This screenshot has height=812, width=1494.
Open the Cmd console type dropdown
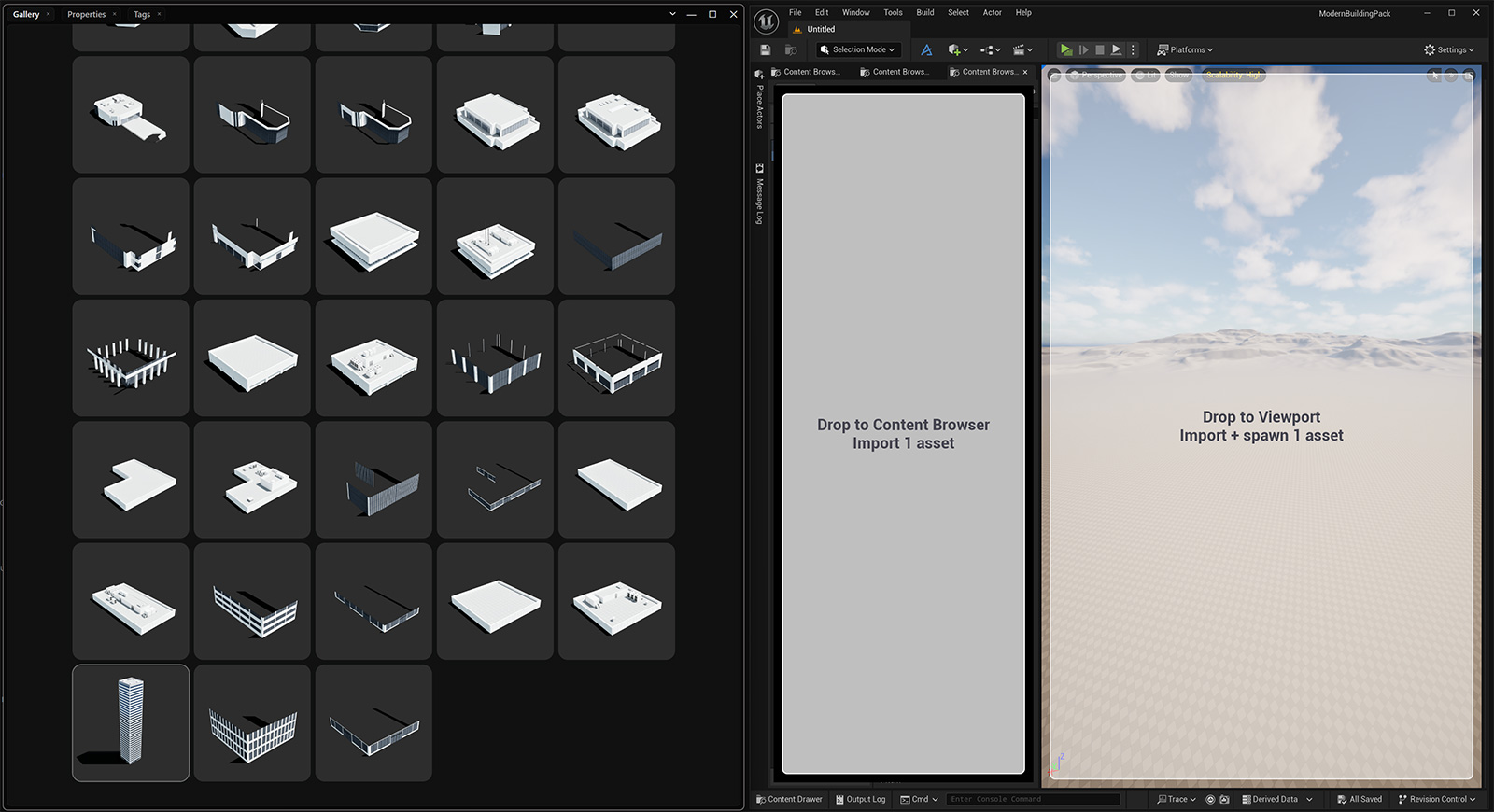[919, 799]
